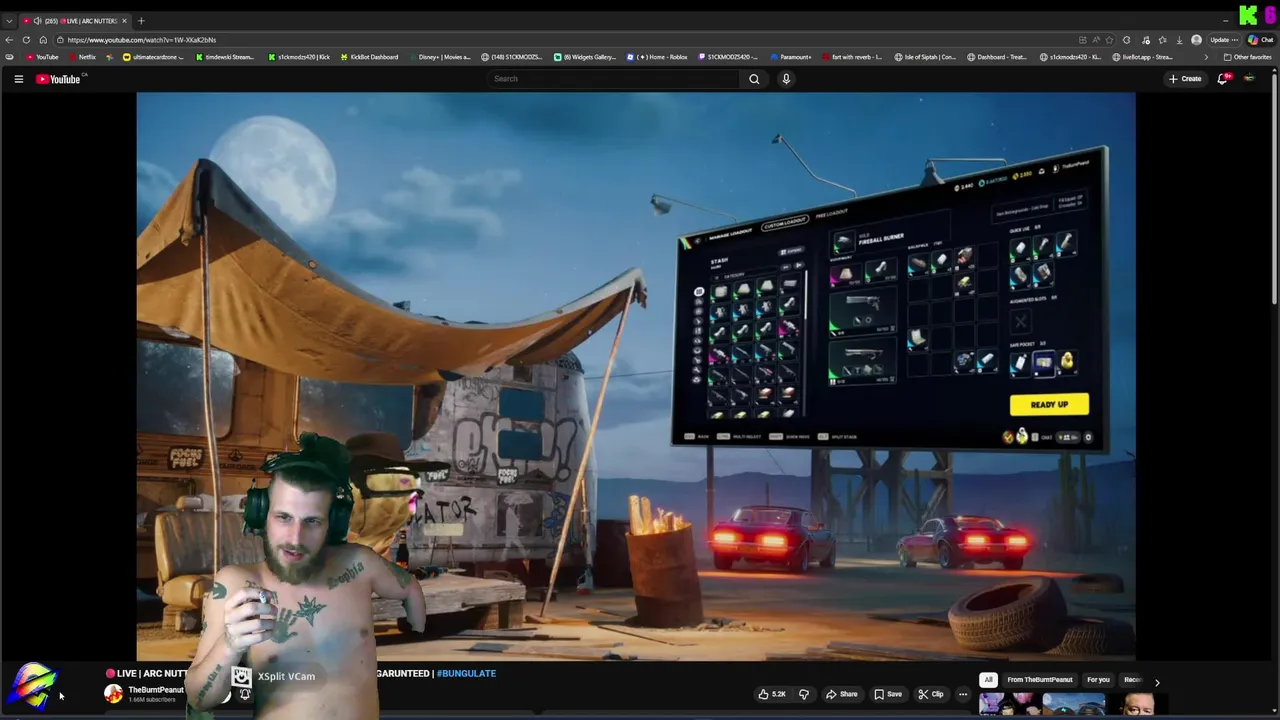Open the Other favorites folder
This screenshot has width=1280, height=720.
coord(1247,57)
